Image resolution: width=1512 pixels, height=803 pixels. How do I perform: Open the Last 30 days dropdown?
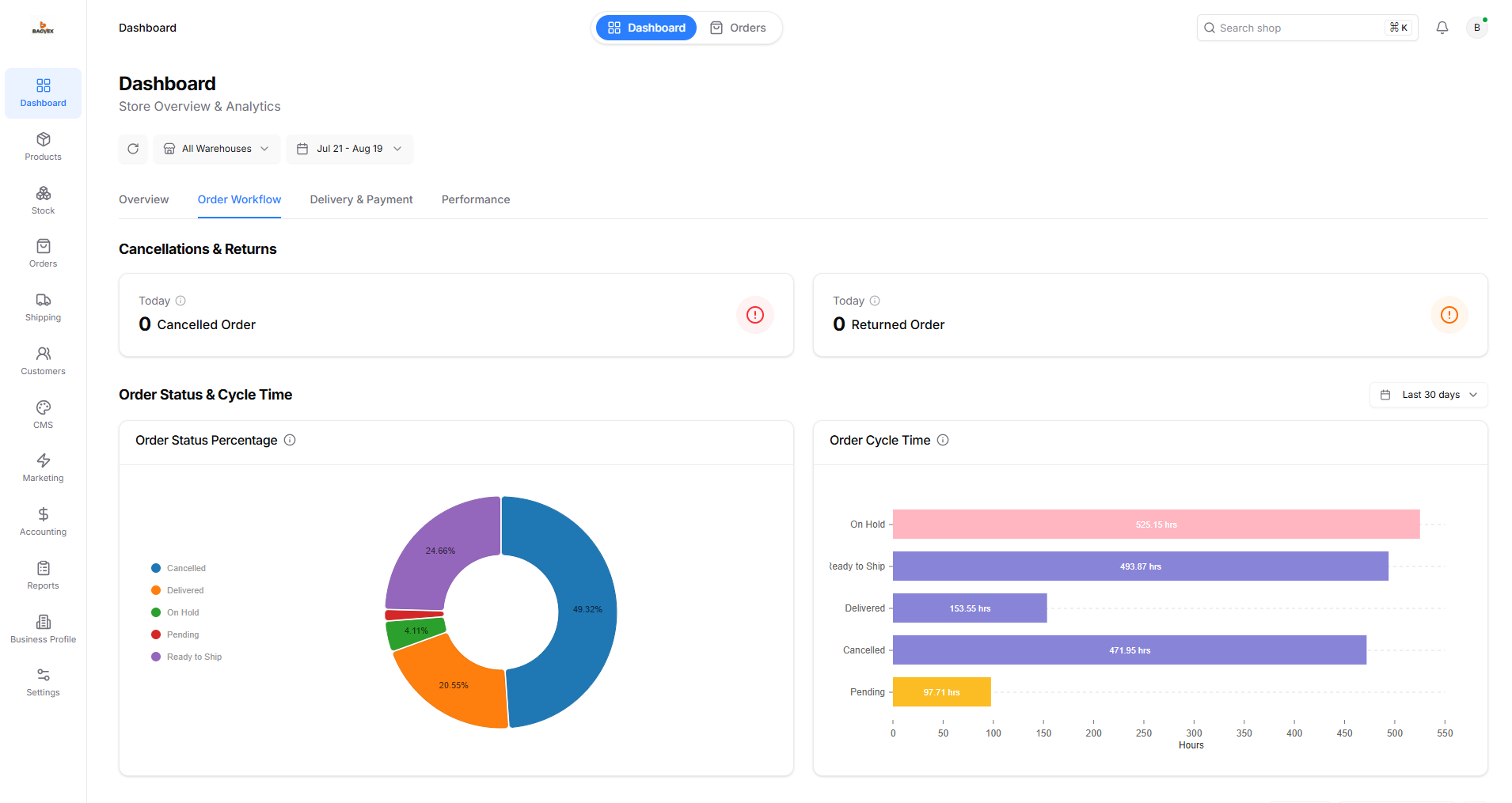[1429, 395]
